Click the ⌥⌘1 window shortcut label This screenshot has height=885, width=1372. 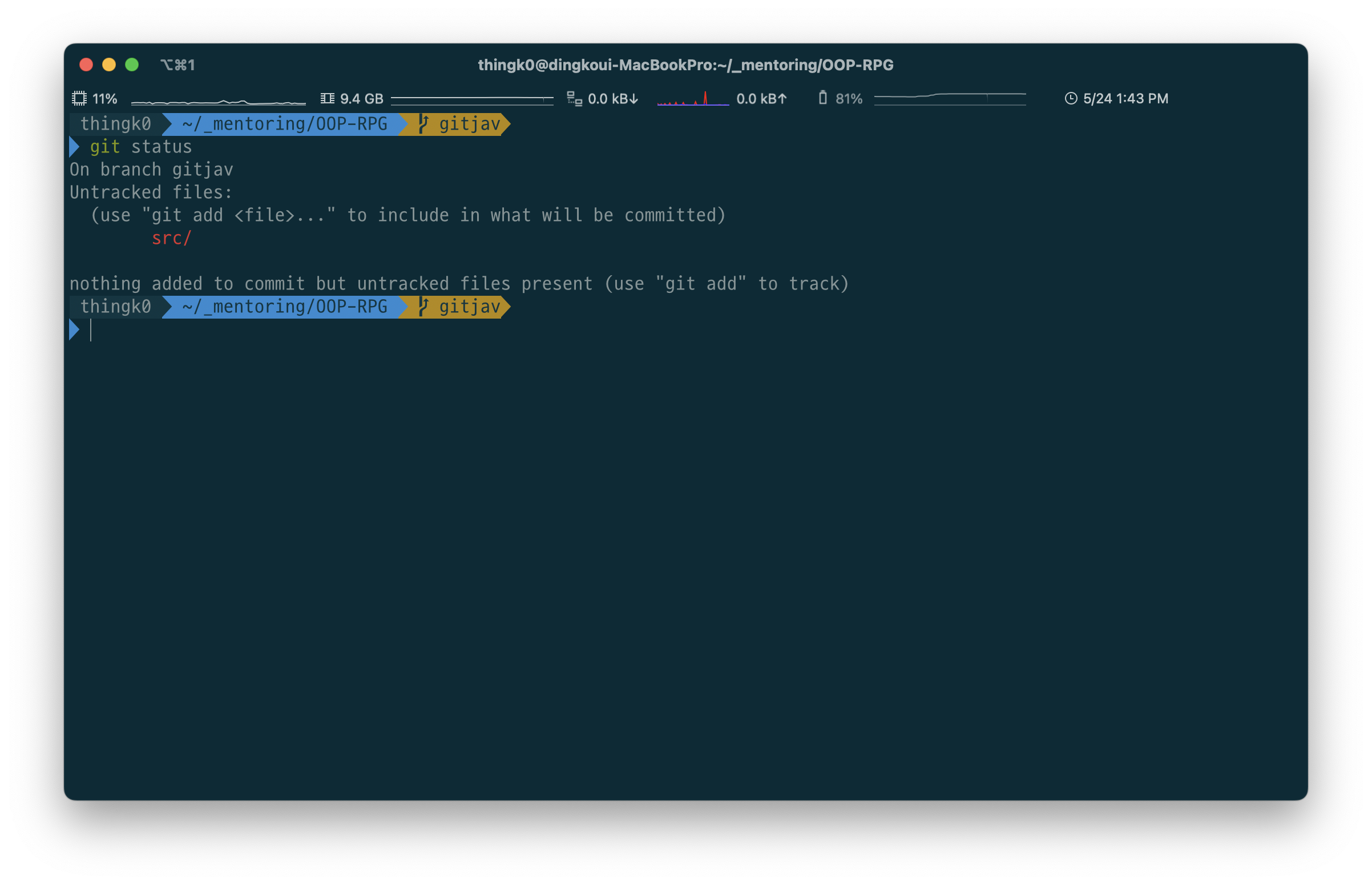click(177, 65)
